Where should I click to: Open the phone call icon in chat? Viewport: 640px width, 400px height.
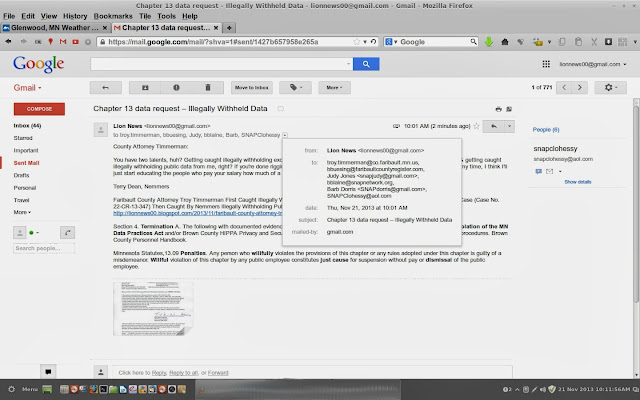coord(68,233)
